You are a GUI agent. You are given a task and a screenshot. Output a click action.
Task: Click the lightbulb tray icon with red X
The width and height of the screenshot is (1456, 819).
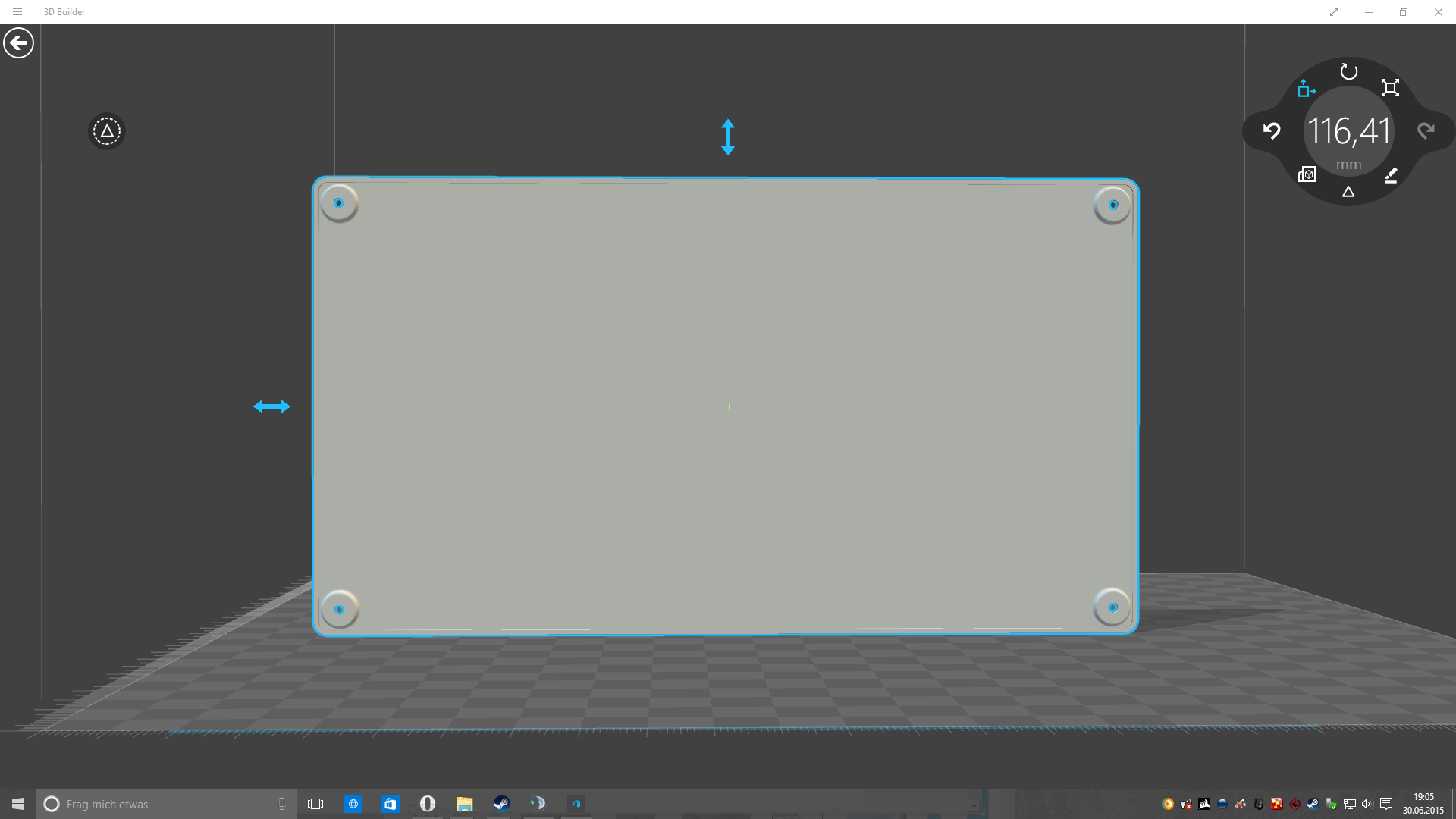pyautogui.click(x=1186, y=804)
